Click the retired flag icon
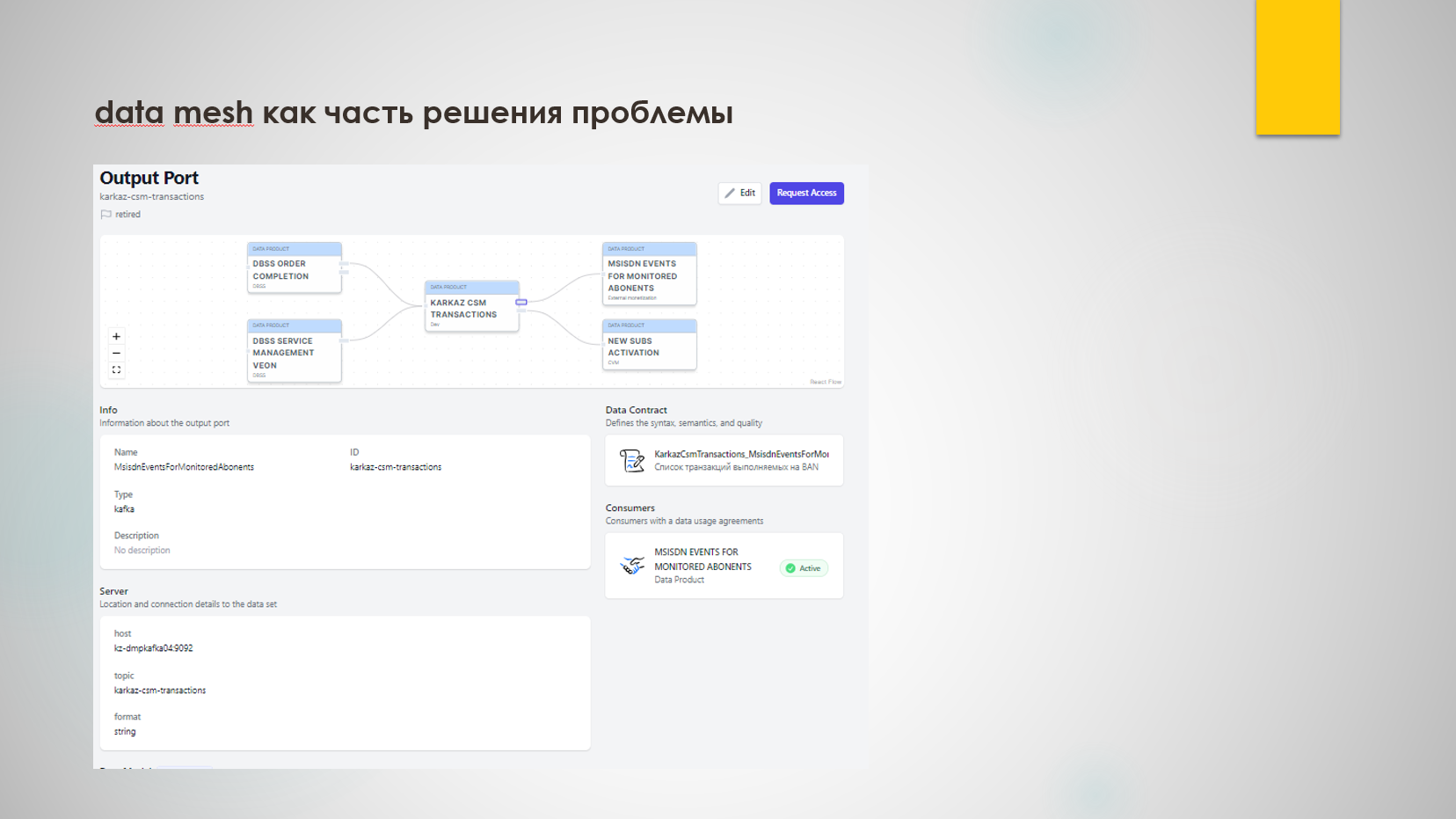 coord(106,215)
